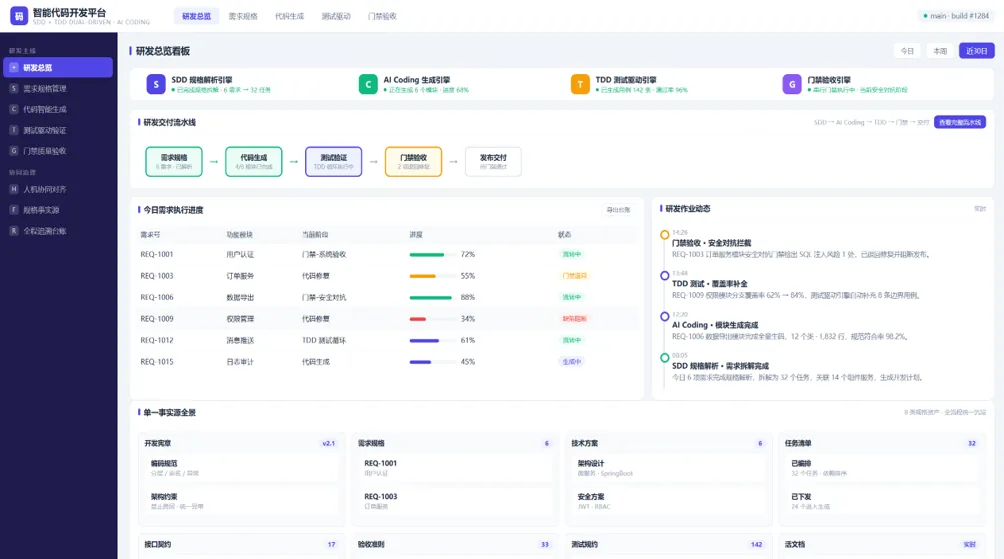Viewport: 1004px width, 559px height.
Task: Click the 32 badge on the 任务清单 card
Action: [x=972, y=443]
